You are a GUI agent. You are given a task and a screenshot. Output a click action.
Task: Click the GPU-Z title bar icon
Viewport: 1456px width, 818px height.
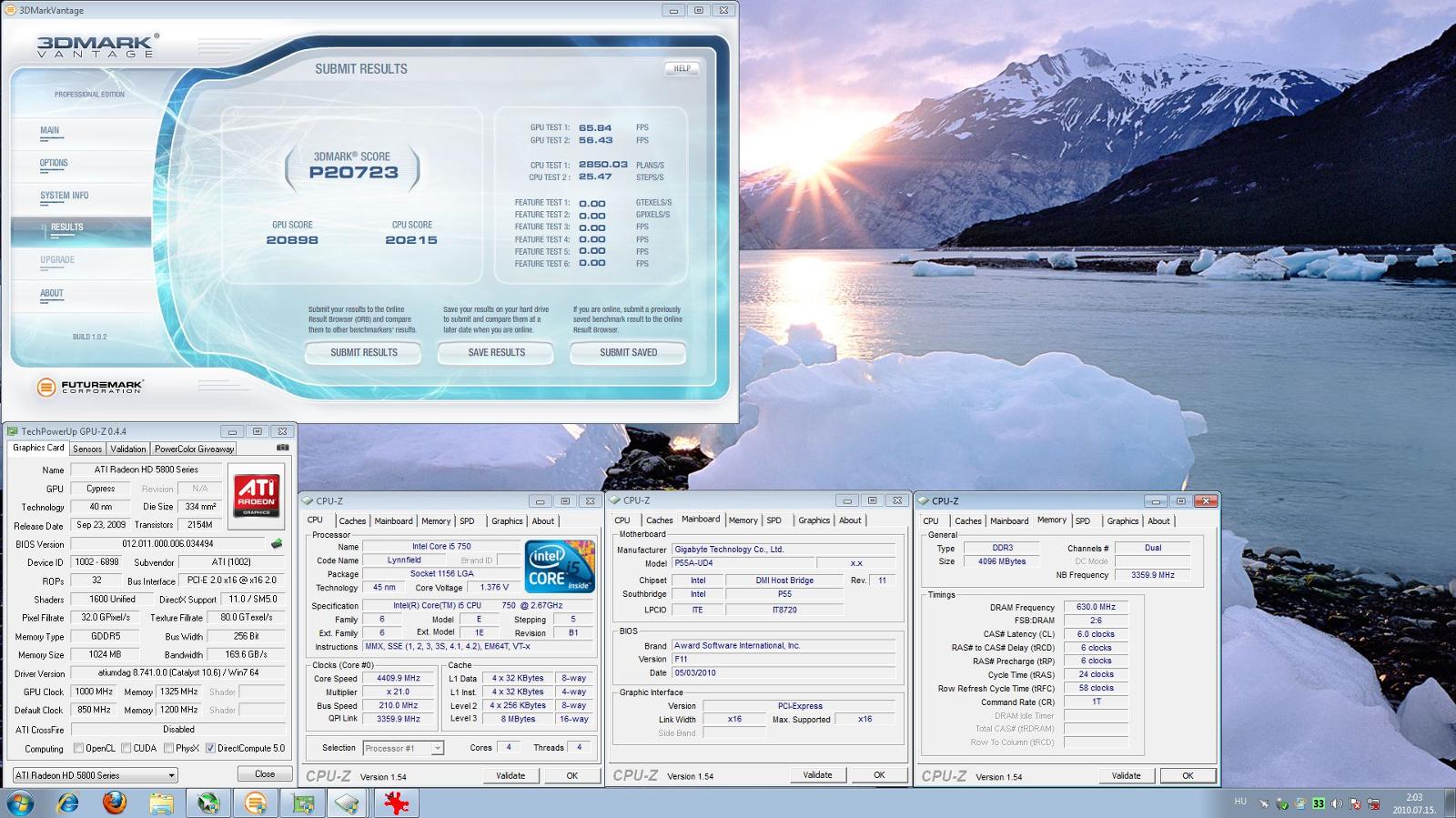pyautogui.click(x=13, y=431)
